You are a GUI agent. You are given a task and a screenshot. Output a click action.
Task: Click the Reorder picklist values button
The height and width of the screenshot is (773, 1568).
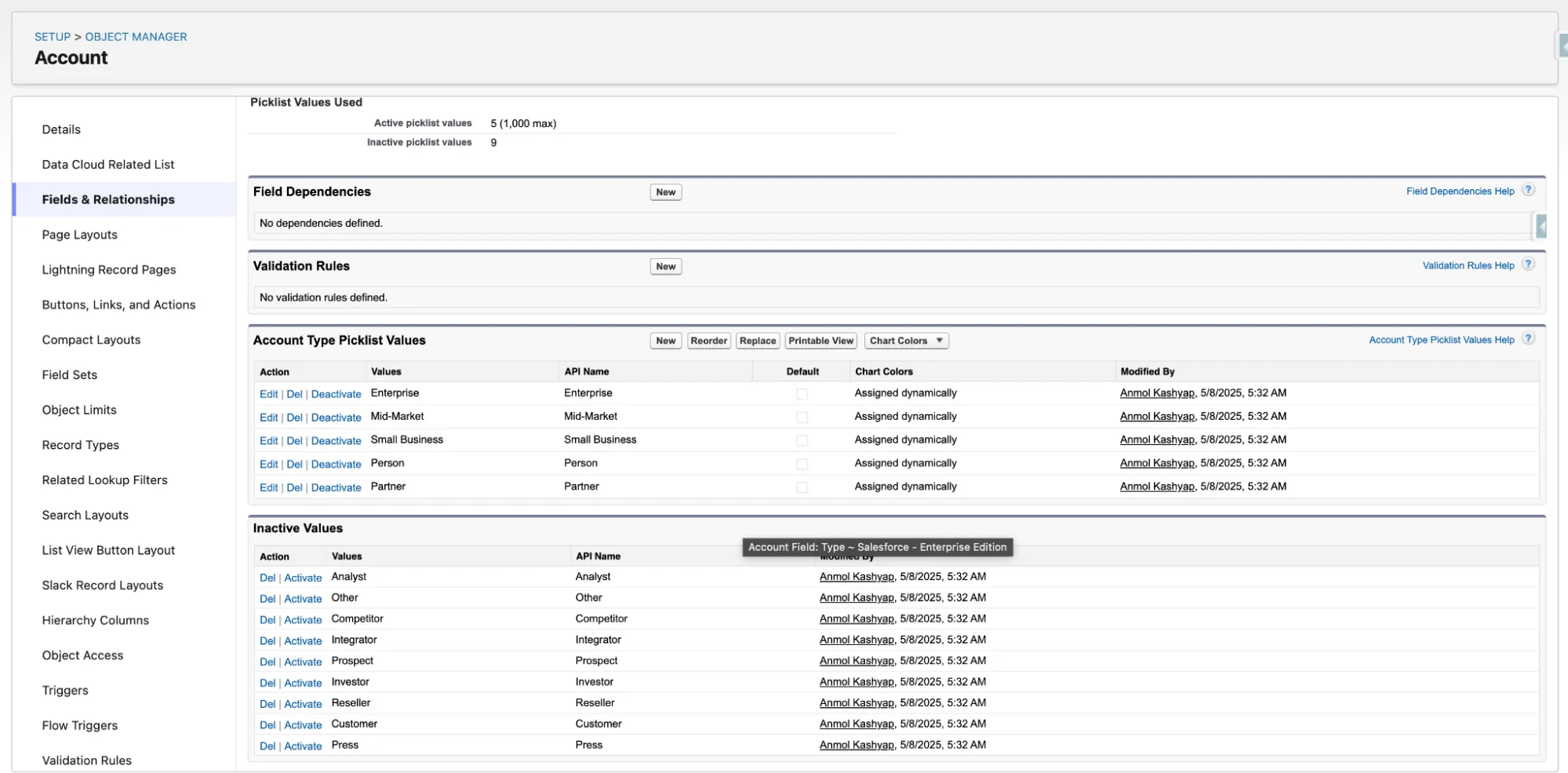click(708, 341)
